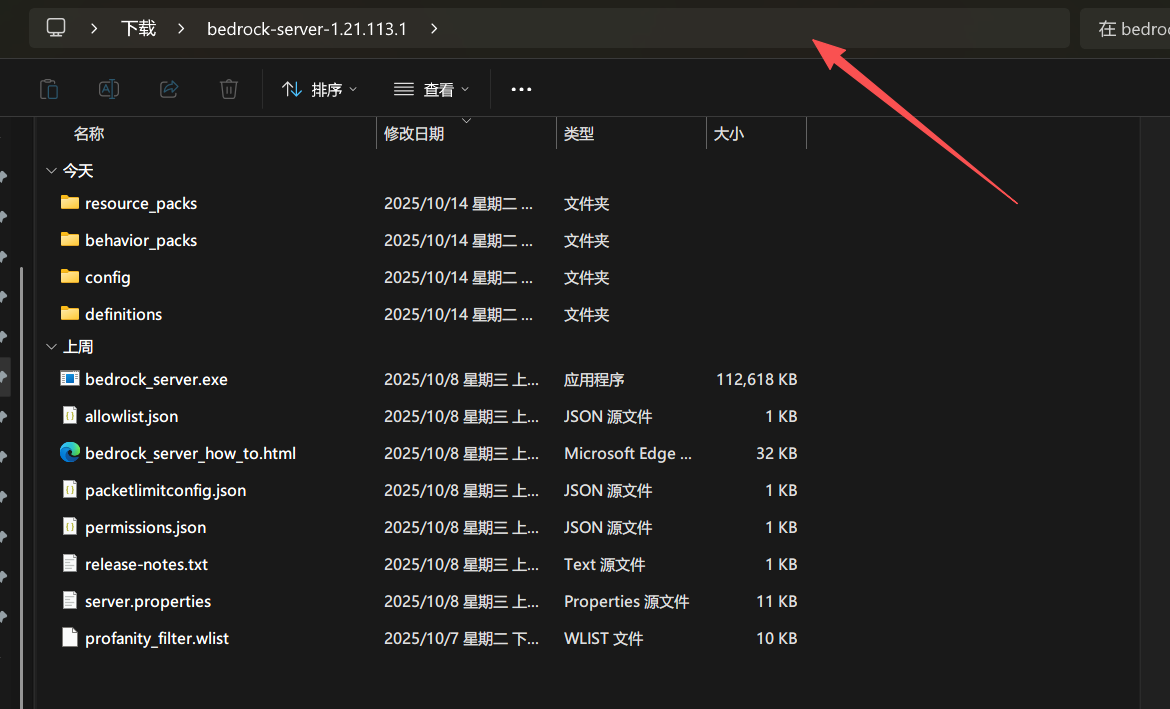The image size is (1170, 709).
Task: Click the delete trash can icon
Action: (x=229, y=89)
